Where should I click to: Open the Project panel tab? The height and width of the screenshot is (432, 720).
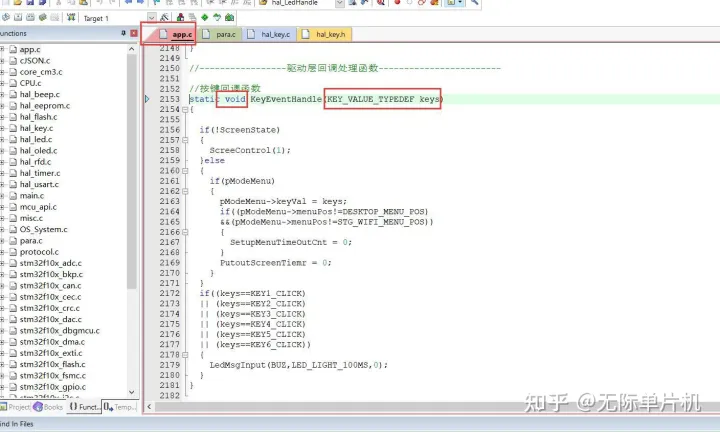(x=15, y=407)
